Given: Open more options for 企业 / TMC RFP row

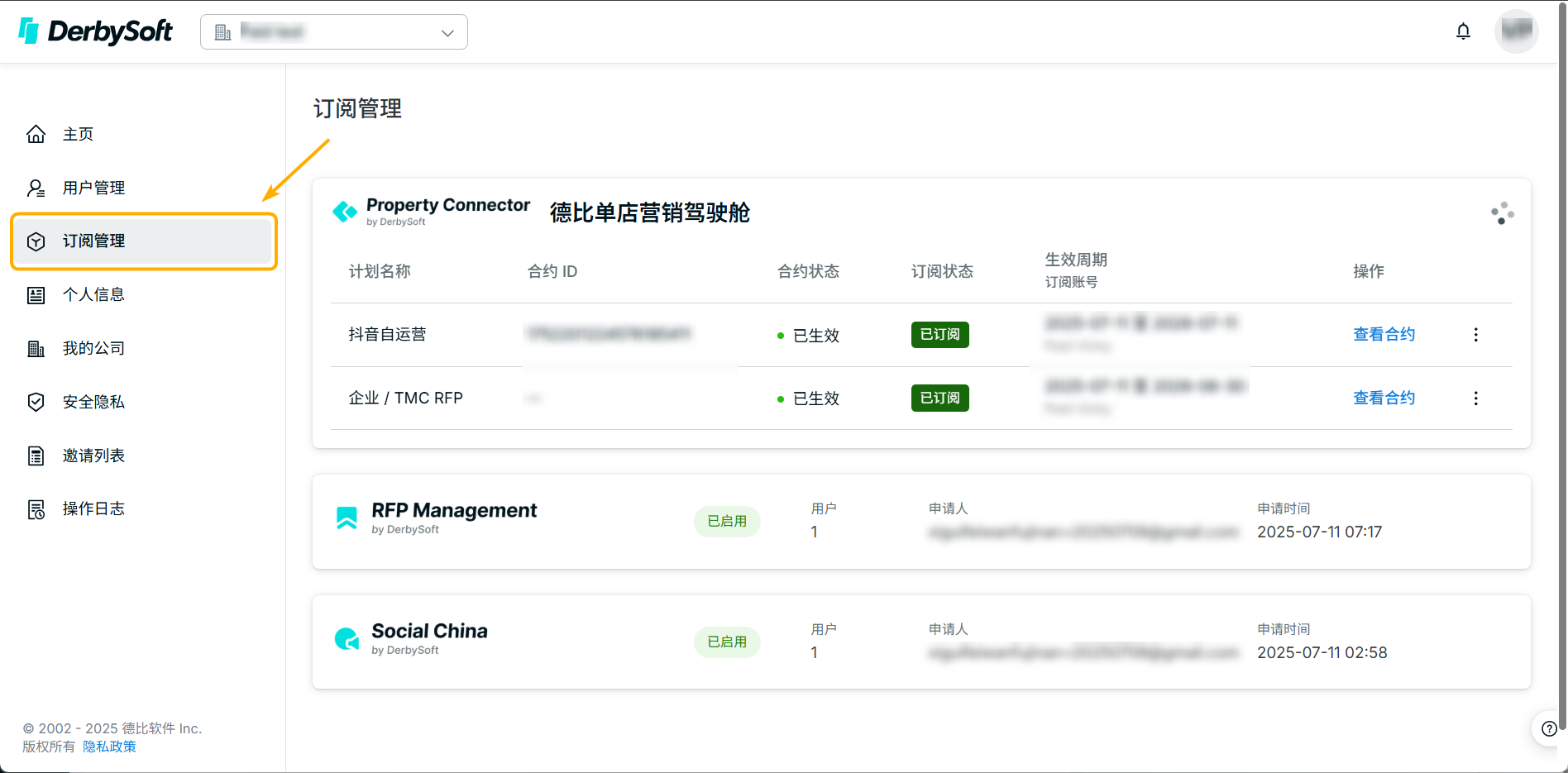Looking at the screenshot, I should (x=1475, y=398).
